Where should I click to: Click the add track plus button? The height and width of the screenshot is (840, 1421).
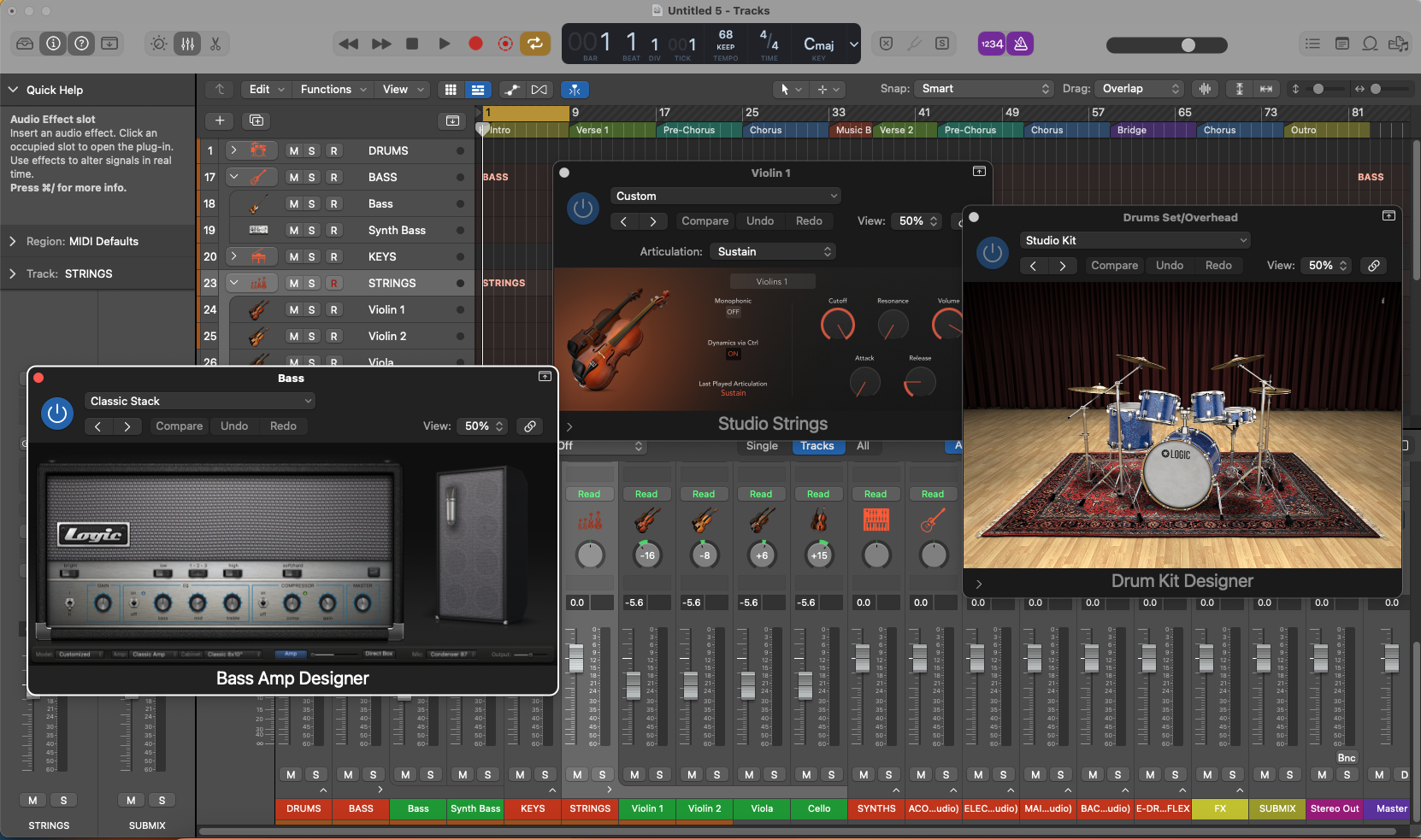click(220, 120)
